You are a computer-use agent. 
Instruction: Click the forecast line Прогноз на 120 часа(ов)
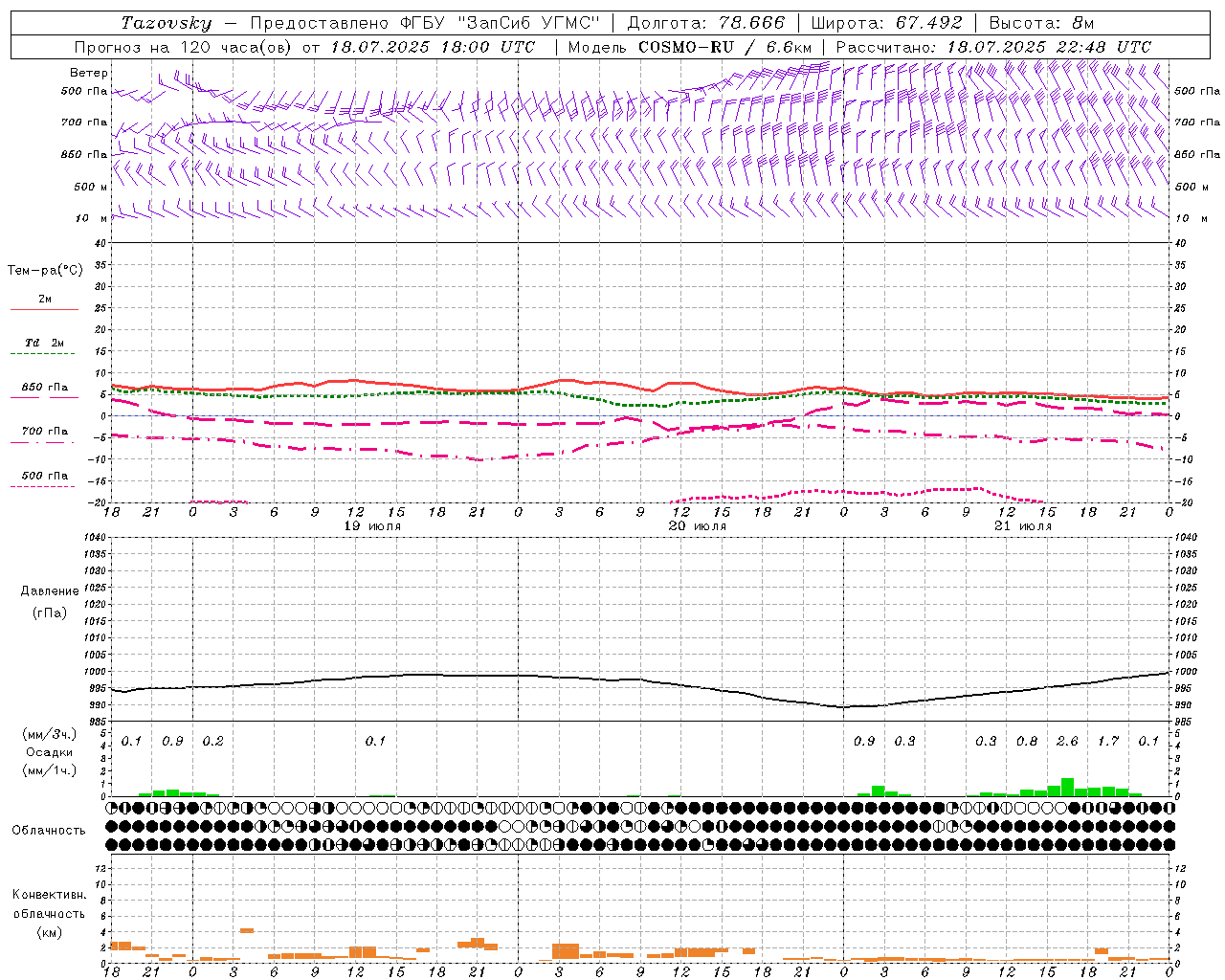pyautogui.click(x=183, y=47)
